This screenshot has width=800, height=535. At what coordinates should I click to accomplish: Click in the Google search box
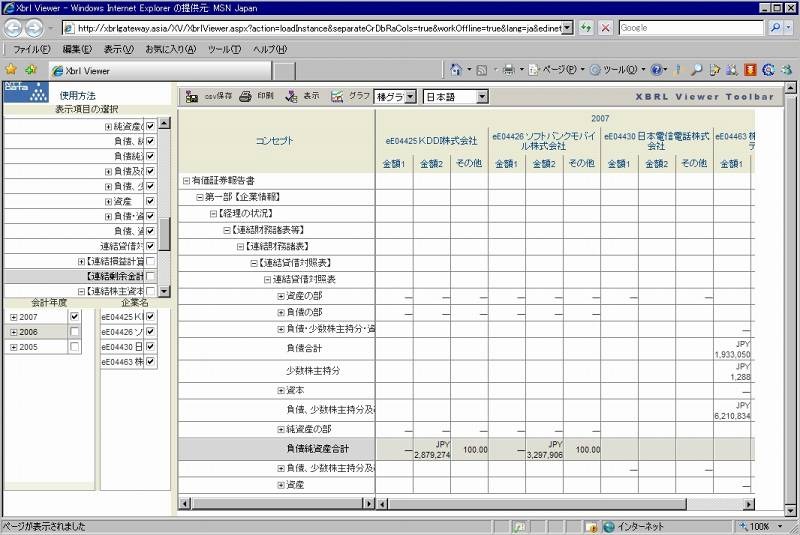(x=691, y=28)
